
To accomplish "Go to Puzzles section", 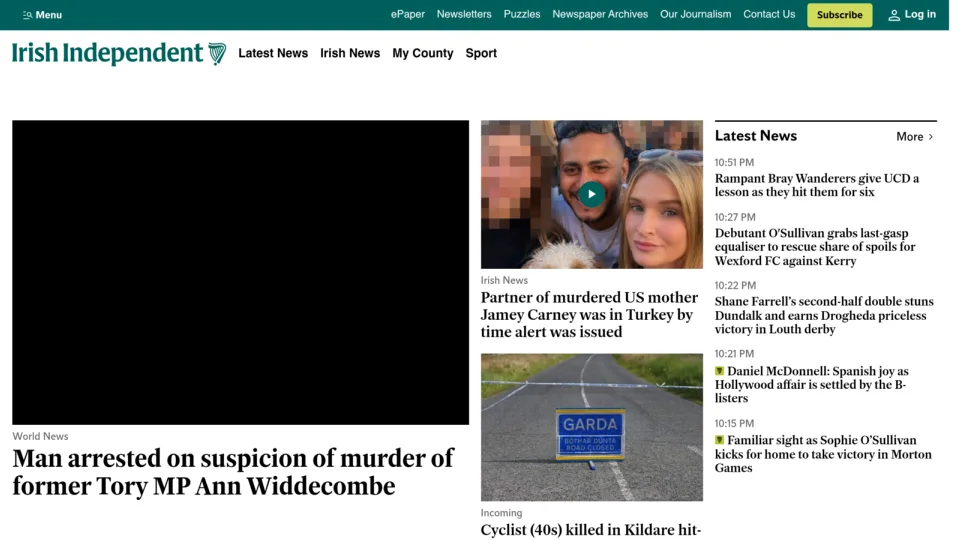I will tap(522, 14).
